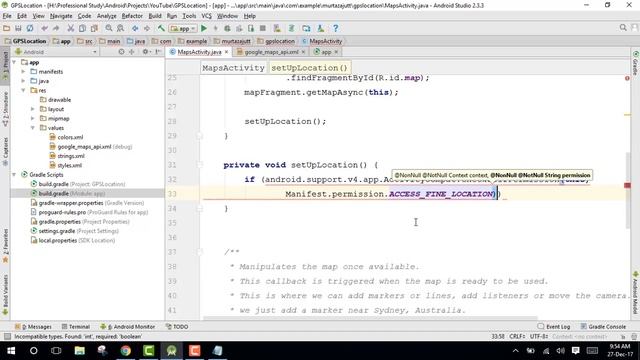The height and width of the screenshot is (360, 640).
Task: Open File Explorer from the taskbar
Action: pos(80,351)
